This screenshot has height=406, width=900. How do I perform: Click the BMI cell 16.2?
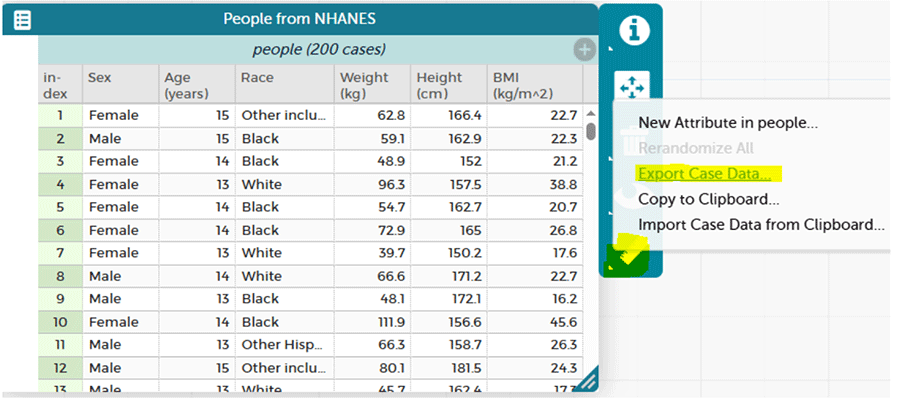click(x=535, y=299)
